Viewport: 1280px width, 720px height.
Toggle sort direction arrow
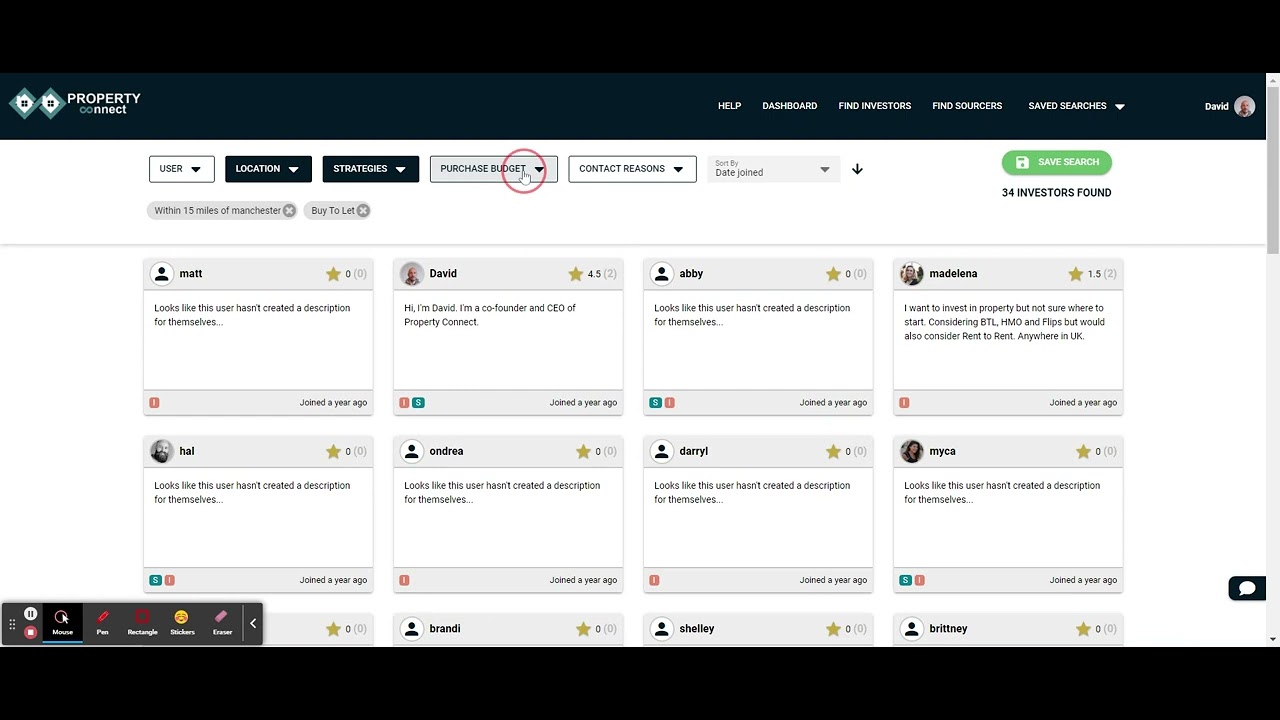(857, 169)
